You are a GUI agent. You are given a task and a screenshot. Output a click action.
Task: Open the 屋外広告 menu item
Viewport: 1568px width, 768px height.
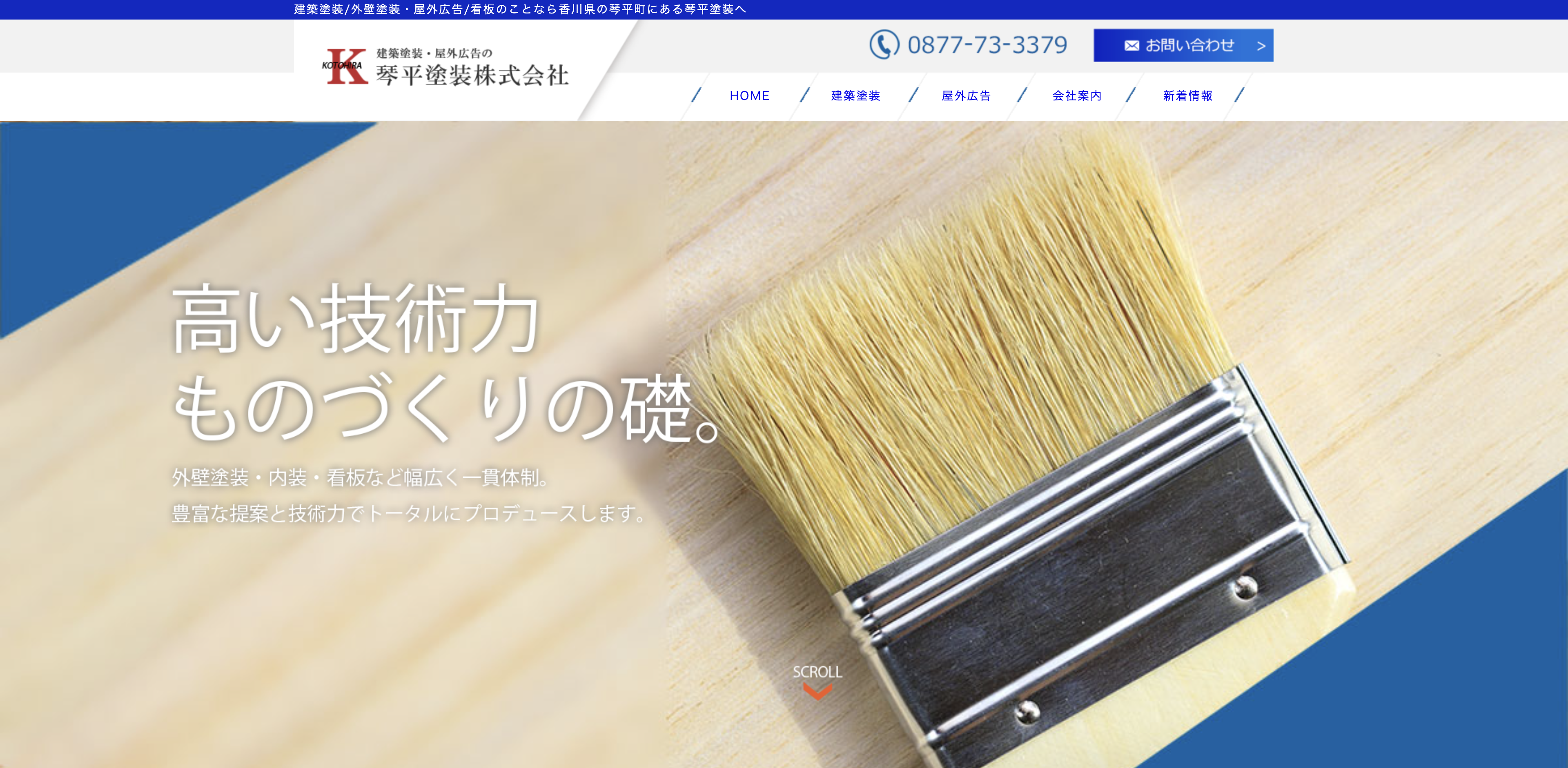966,95
